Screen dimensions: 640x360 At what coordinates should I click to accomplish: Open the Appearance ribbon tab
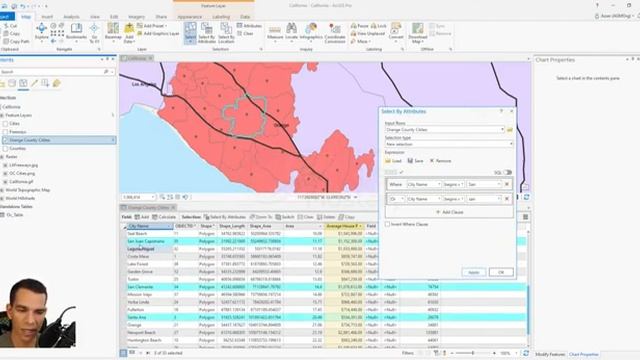point(190,17)
